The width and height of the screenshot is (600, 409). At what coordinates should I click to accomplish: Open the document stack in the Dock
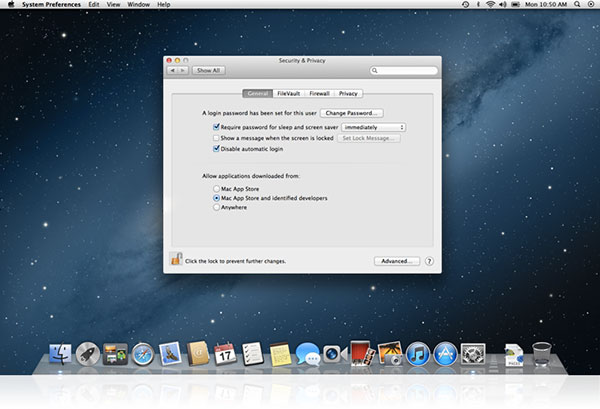coord(514,355)
